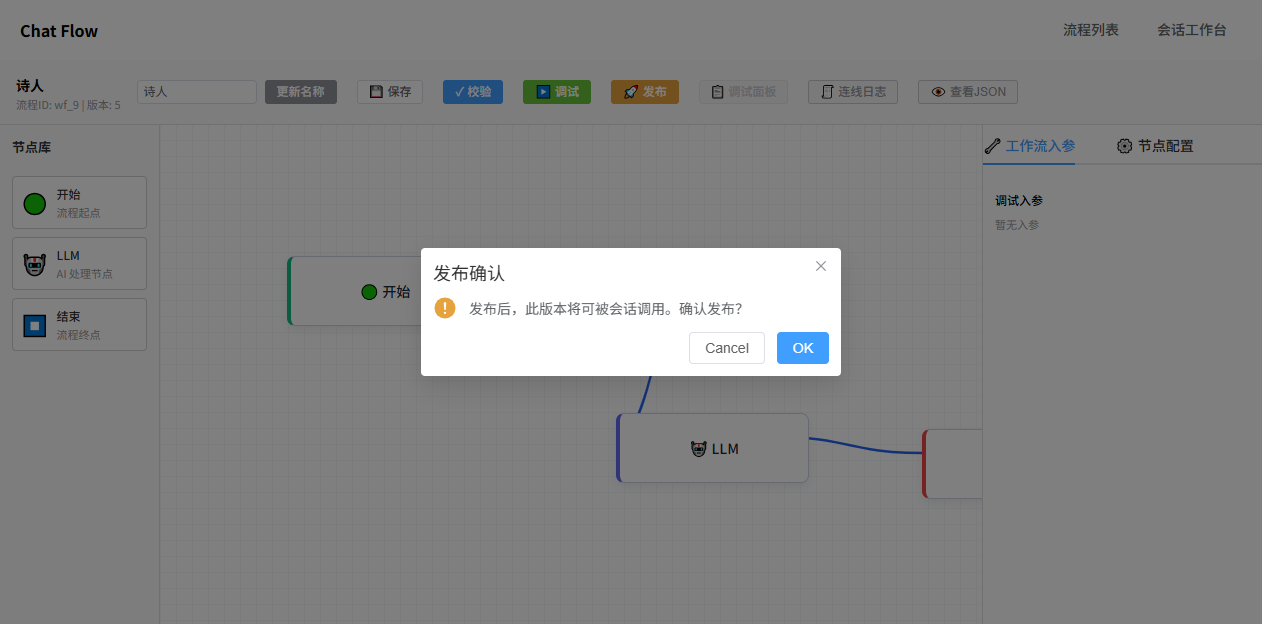This screenshot has height=624, width=1262.
Task: Click the gear icon beside 节点配置
Action: pos(1125,146)
